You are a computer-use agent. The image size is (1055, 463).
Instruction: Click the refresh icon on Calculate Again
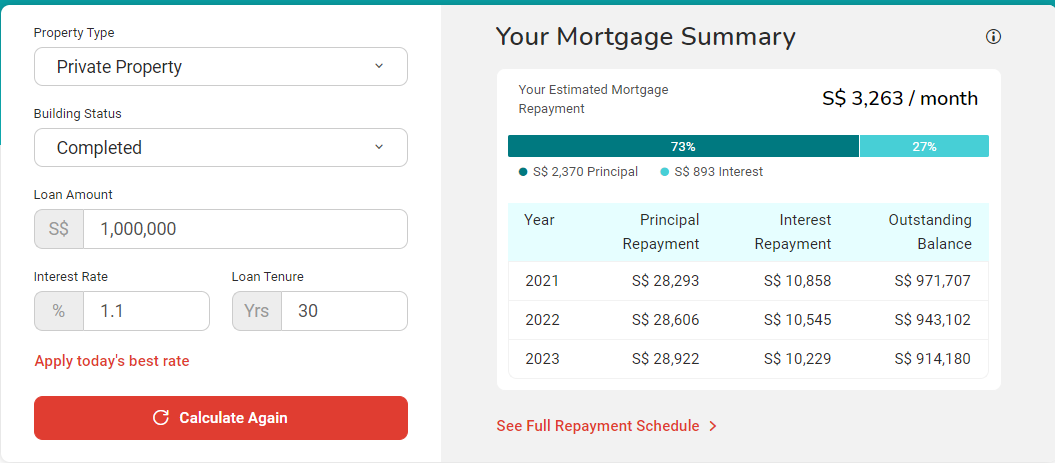(160, 418)
